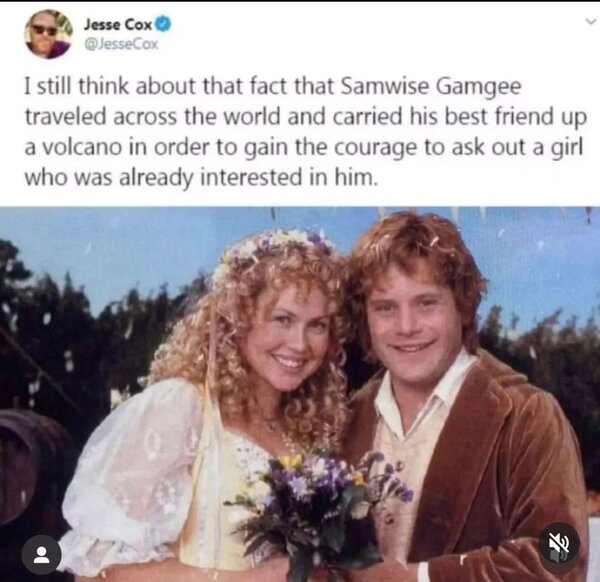Image resolution: width=600 pixels, height=582 pixels.
Task: Open the Jesse Cox display name
Action: pos(118,25)
